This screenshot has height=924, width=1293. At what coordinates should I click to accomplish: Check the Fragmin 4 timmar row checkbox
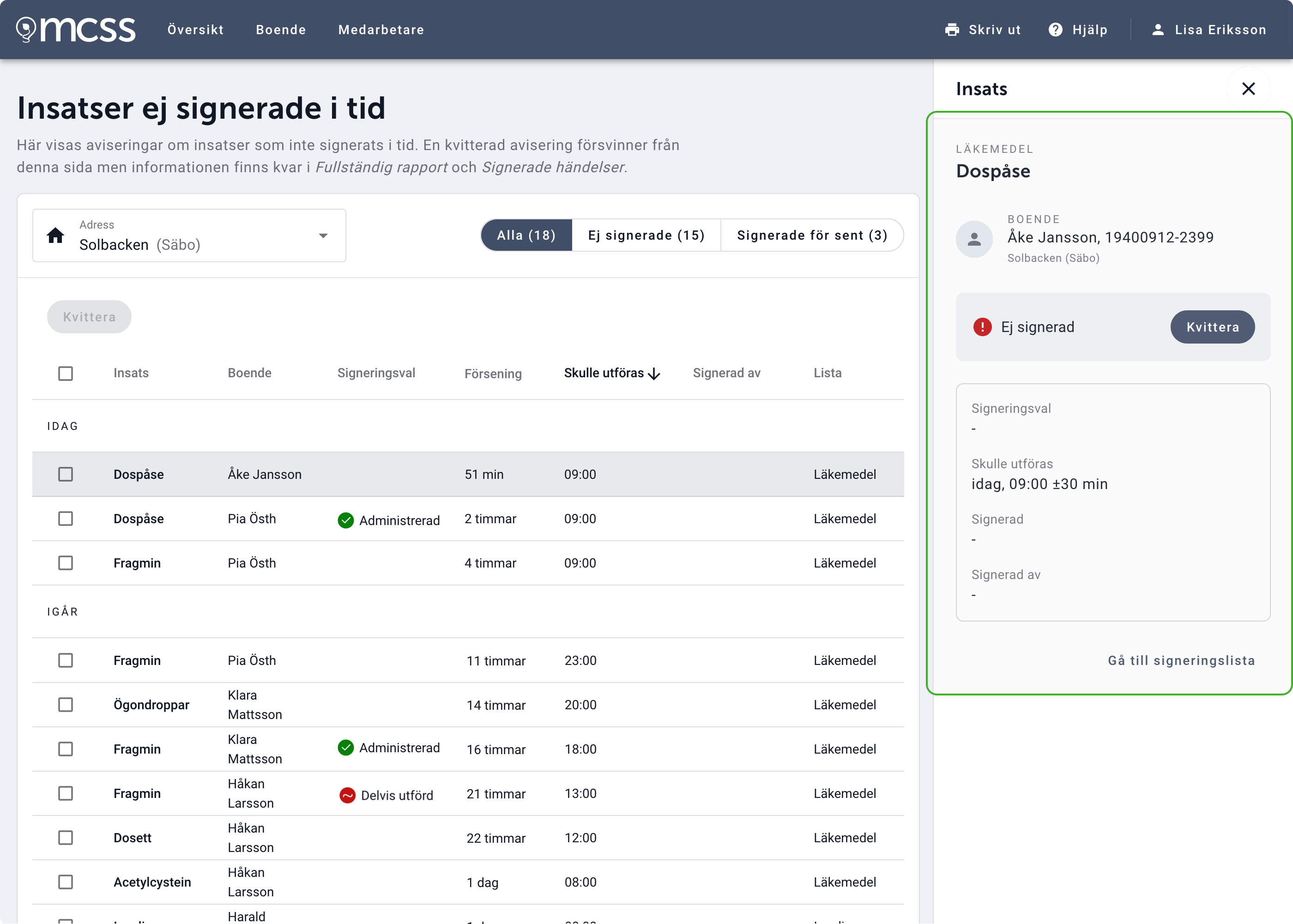click(66, 563)
